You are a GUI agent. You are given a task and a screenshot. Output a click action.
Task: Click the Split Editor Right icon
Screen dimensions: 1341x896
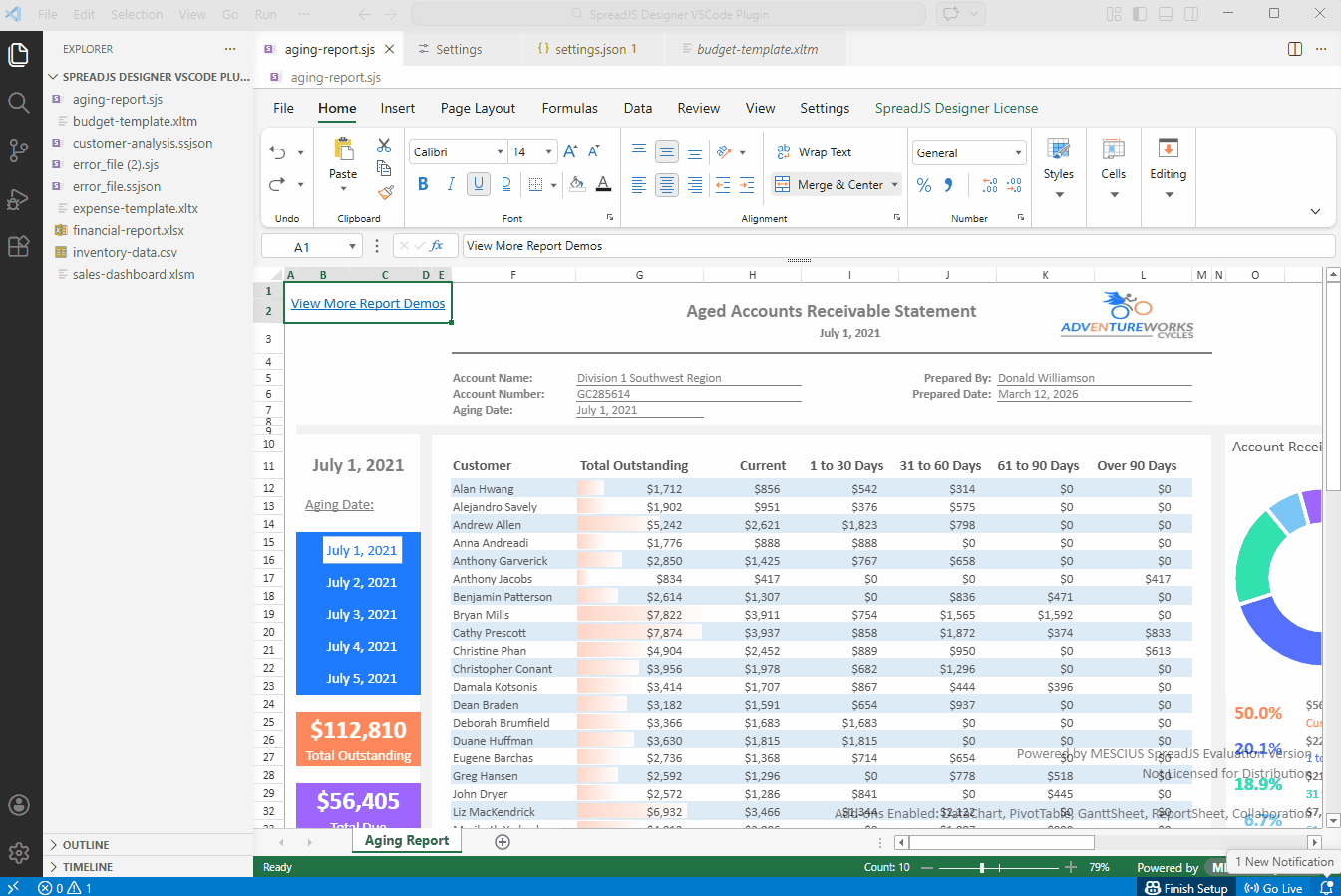coord(1295,49)
